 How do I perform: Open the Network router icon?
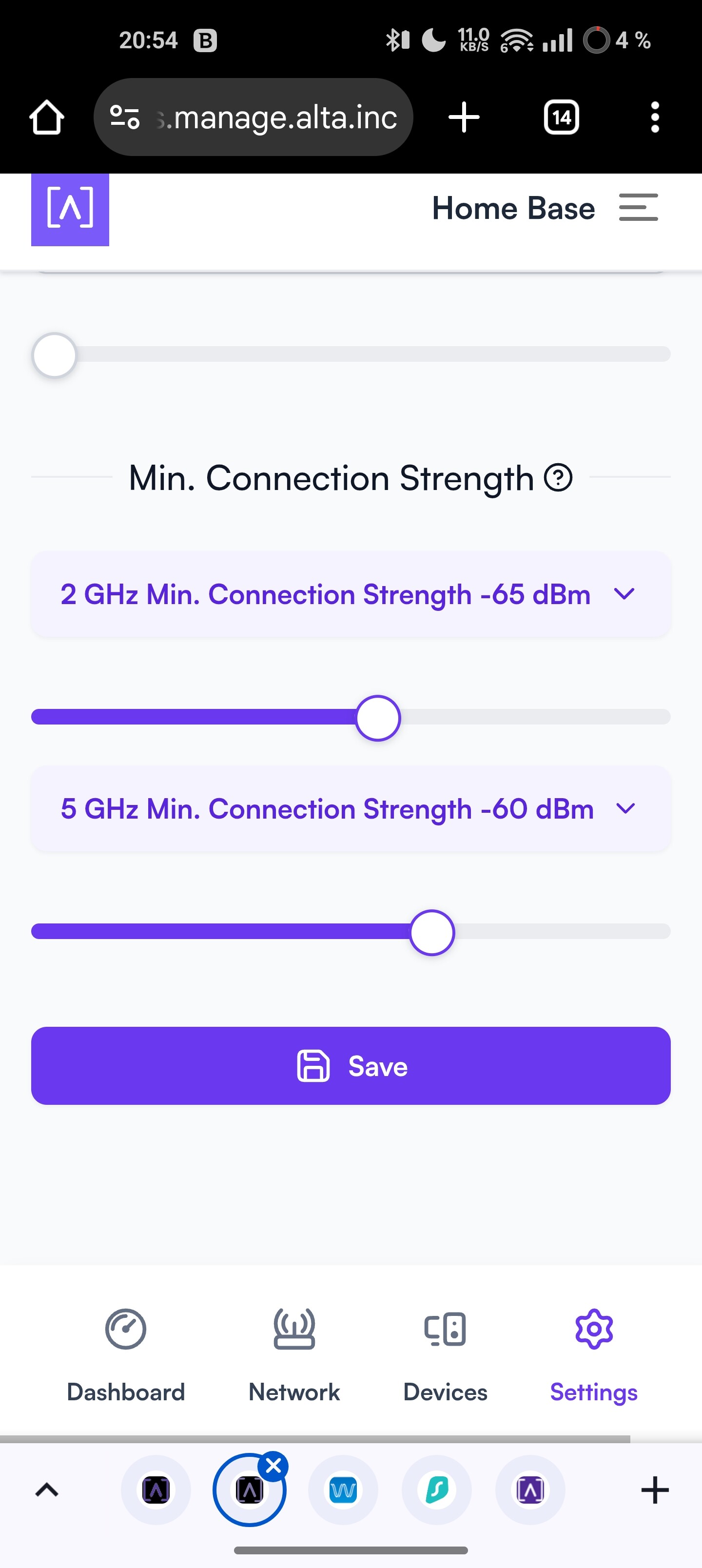tap(294, 1329)
